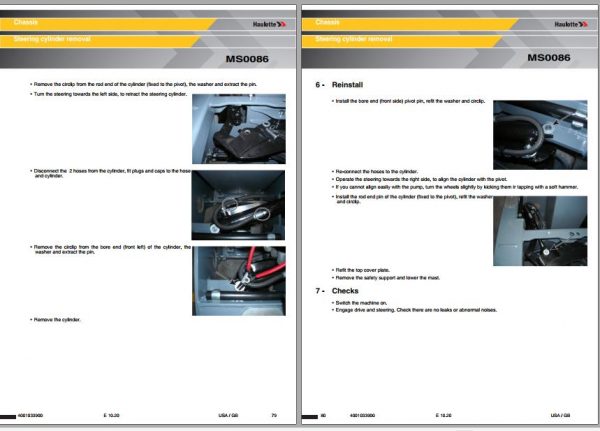This screenshot has height=431, width=600.
Task: Click the 'E 10.20' revision on page 80 footer
Action: pyautogui.click(x=443, y=415)
